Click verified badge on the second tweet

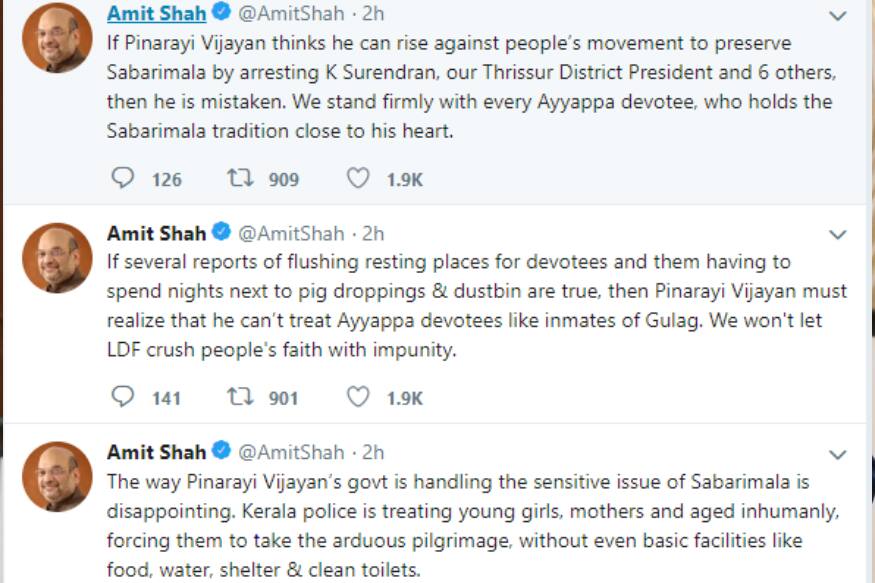point(221,233)
